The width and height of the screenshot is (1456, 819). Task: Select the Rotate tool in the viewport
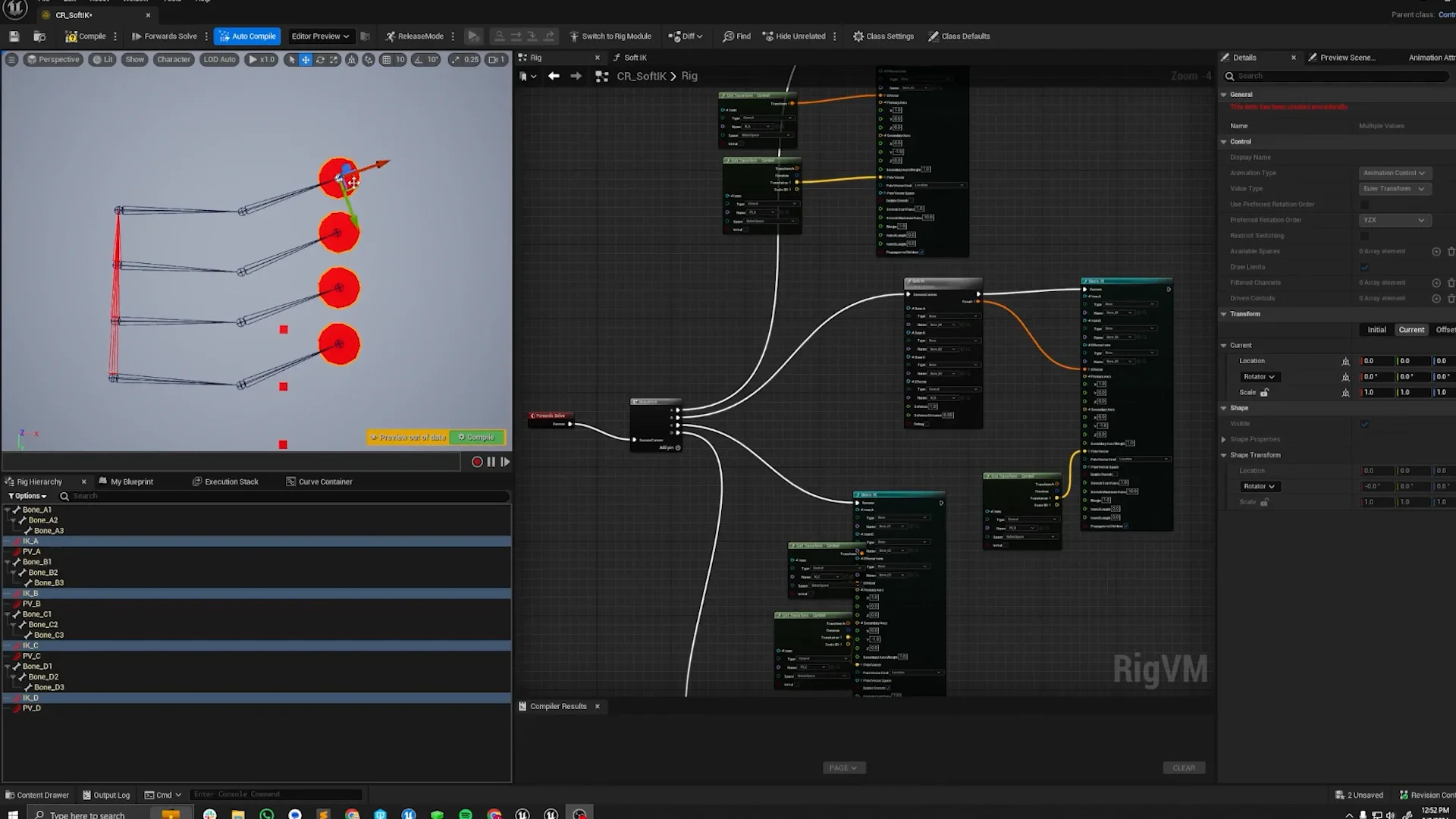pyautogui.click(x=319, y=59)
